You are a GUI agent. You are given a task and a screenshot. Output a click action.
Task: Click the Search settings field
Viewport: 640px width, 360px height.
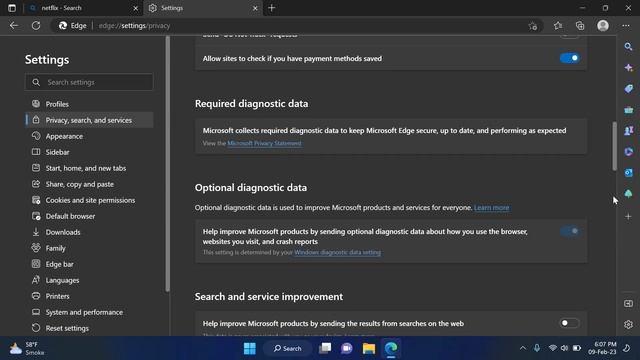89,82
